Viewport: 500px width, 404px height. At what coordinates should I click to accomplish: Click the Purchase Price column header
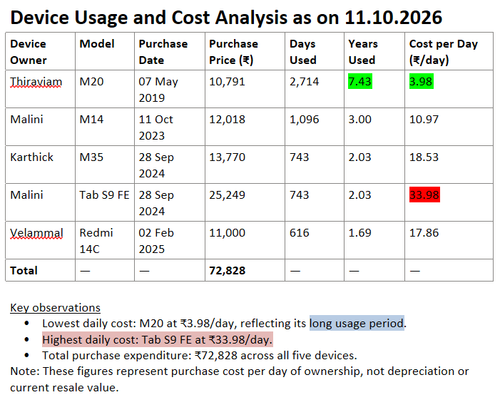tap(234, 52)
